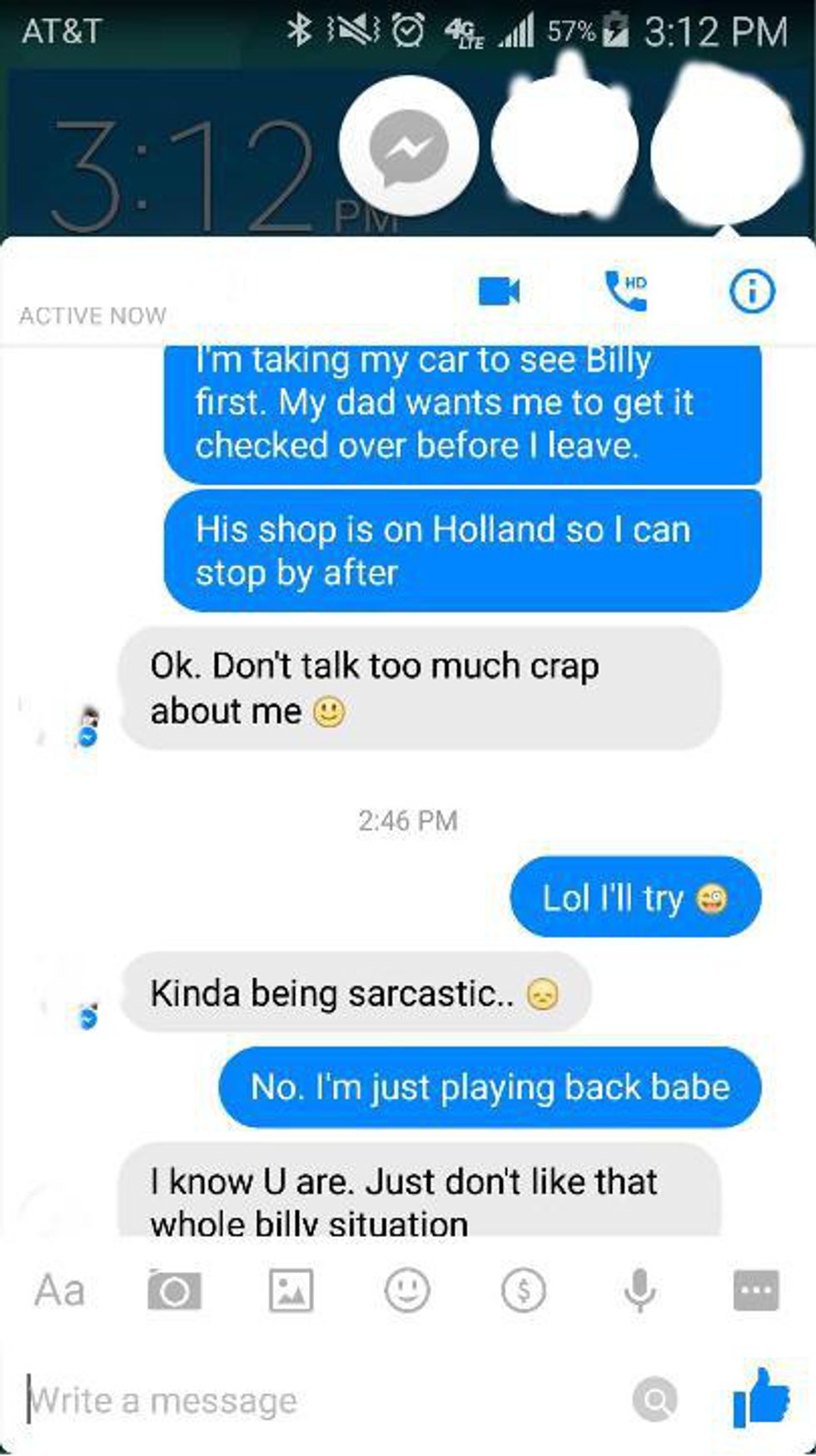Send a thumbs-up like
Viewport: 816px width, 1456px height.
[760, 1398]
